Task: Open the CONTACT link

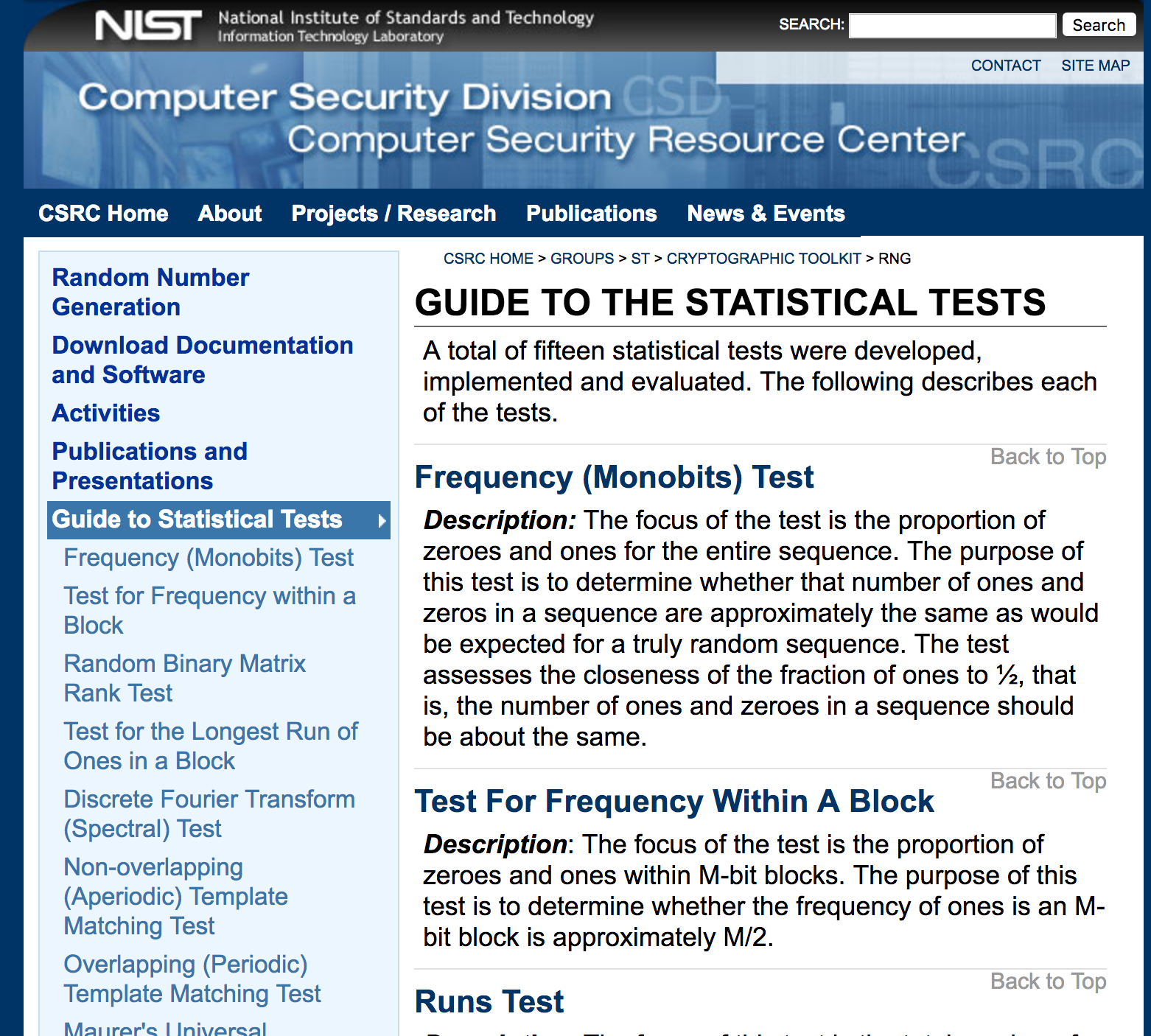Action: point(1005,66)
